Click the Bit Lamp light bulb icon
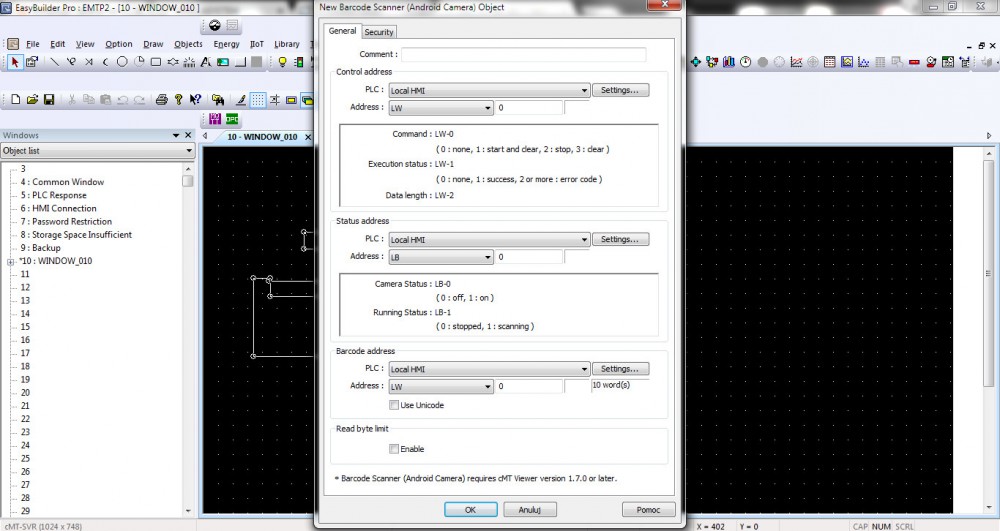The width and height of the screenshot is (1000, 531). (x=282, y=62)
